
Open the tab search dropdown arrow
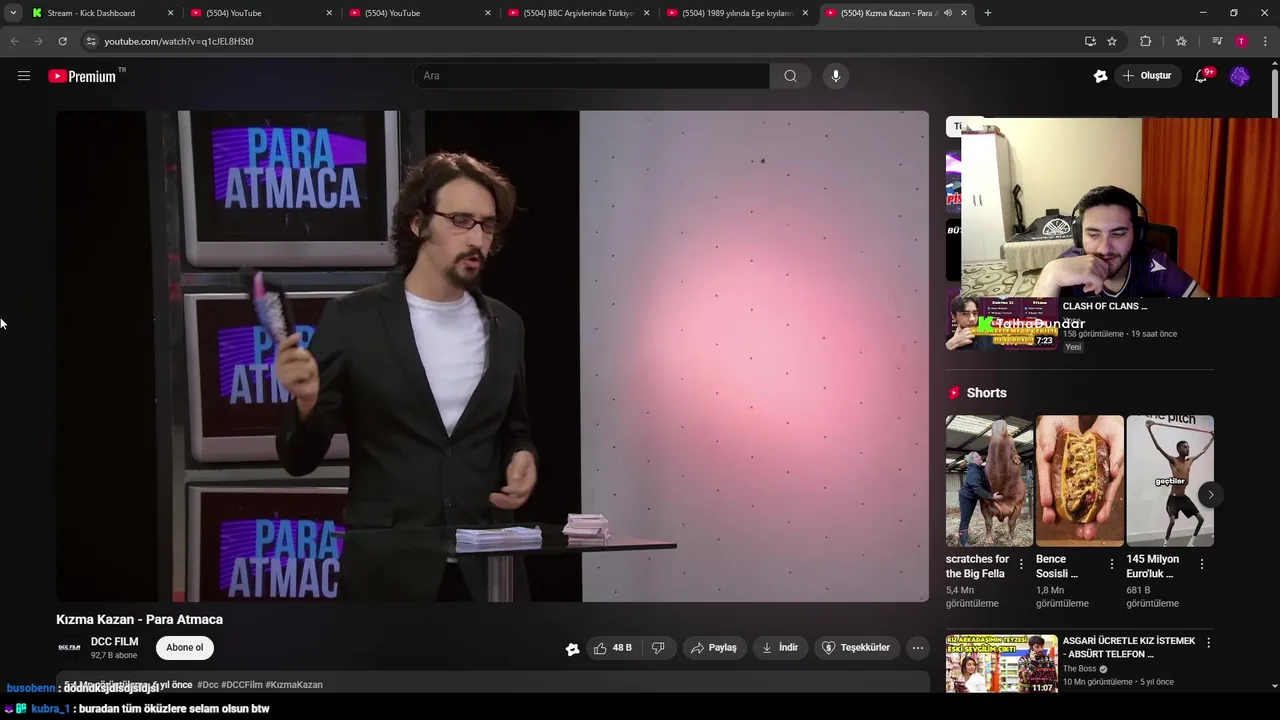tap(13, 13)
